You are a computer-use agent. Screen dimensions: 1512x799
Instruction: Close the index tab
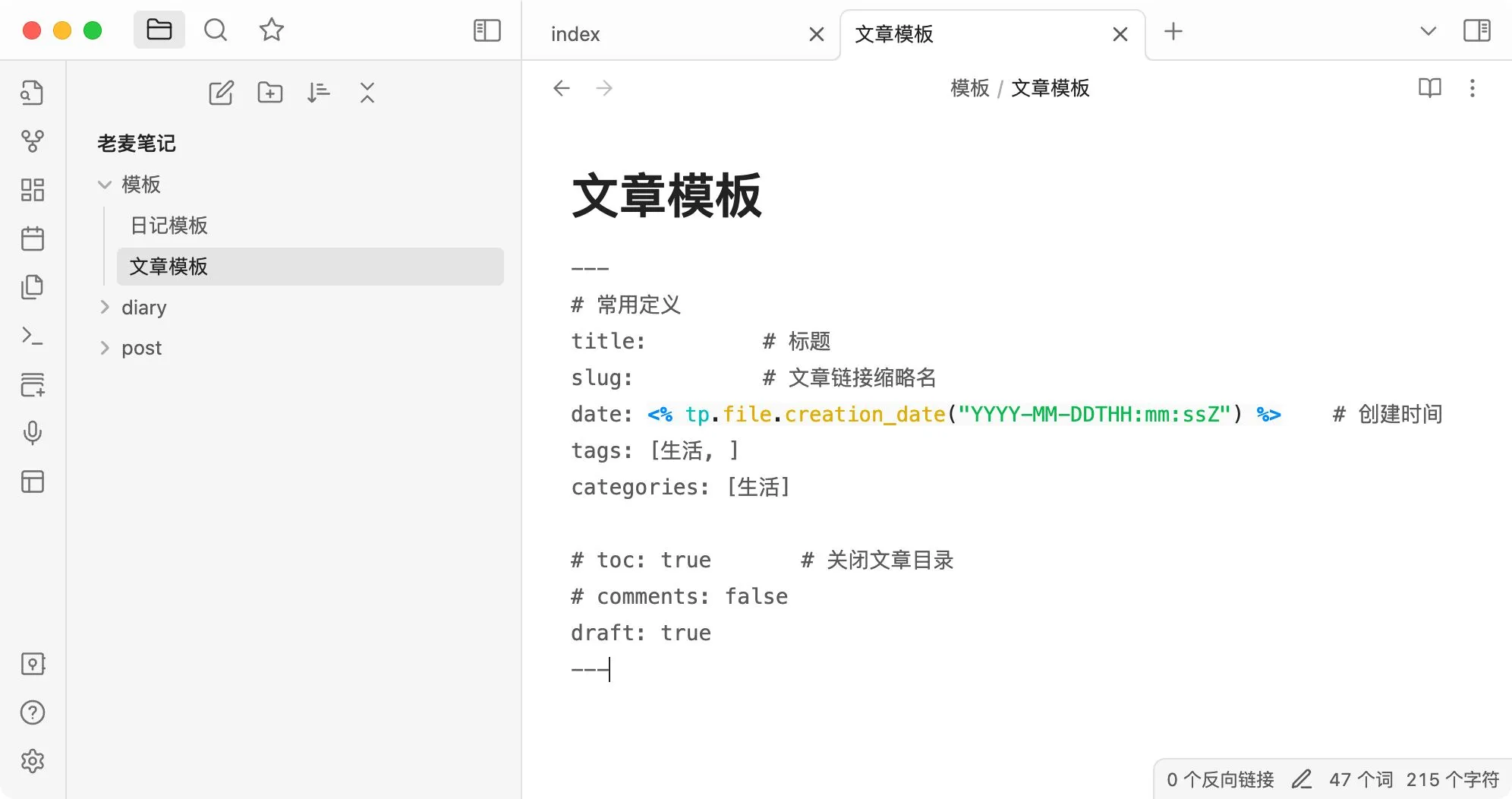click(817, 34)
